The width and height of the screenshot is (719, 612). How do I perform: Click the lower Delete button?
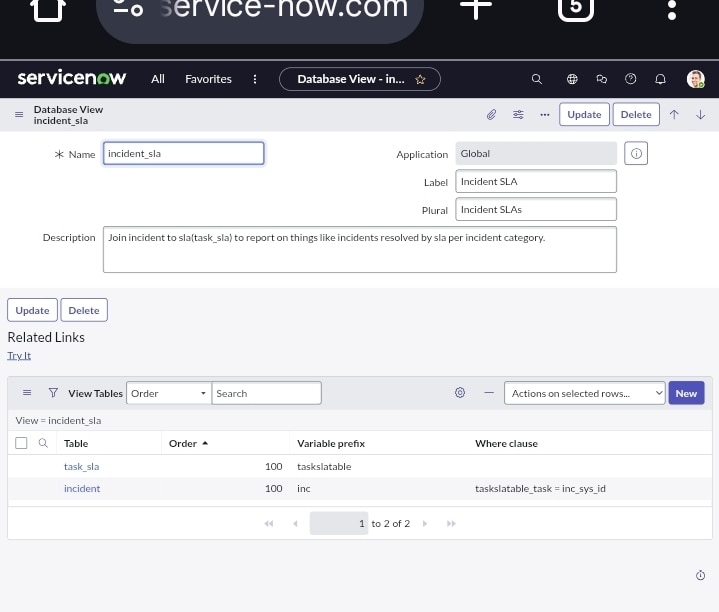coord(84,310)
